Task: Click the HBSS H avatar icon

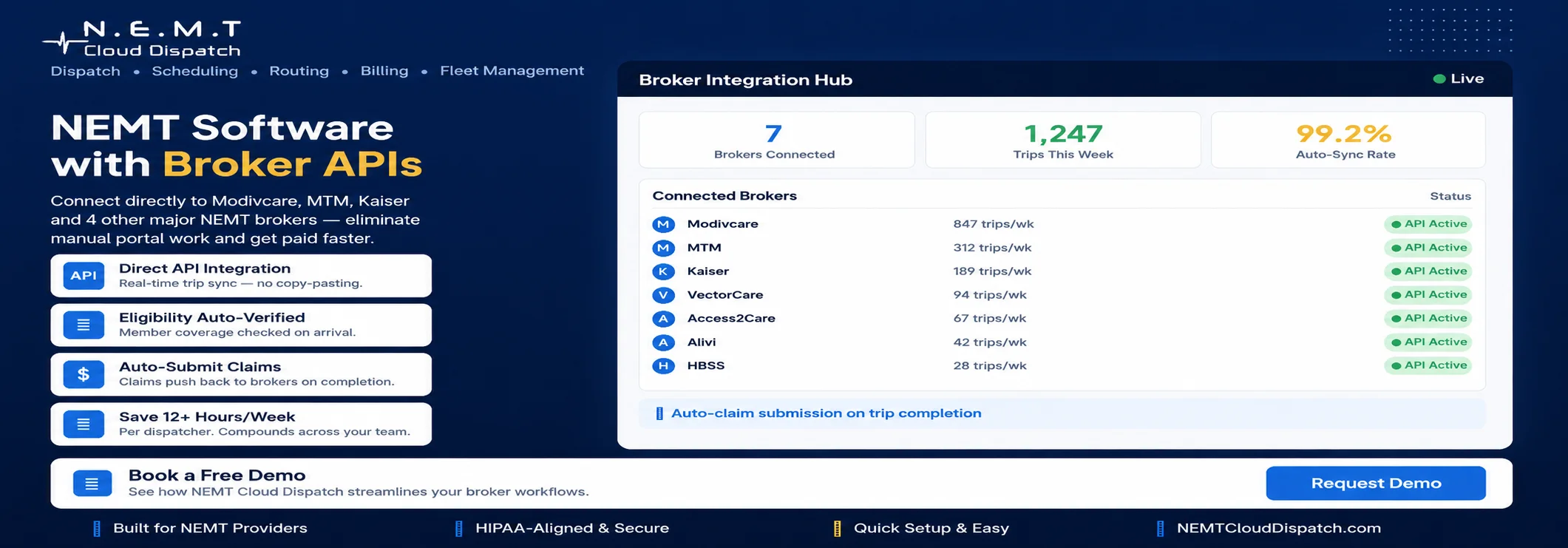Action: [663, 365]
